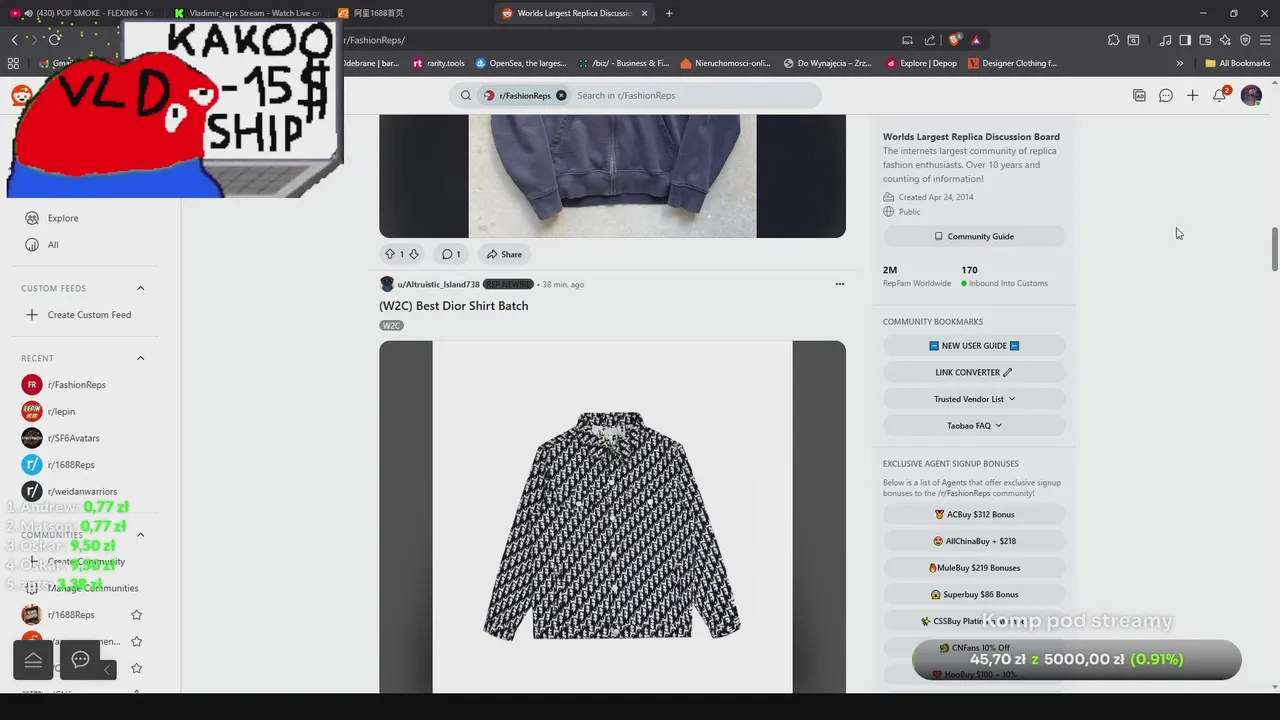This screenshot has width=1280, height=720.
Task: Open Reddit chat icon in header
Action: point(1166,95)
